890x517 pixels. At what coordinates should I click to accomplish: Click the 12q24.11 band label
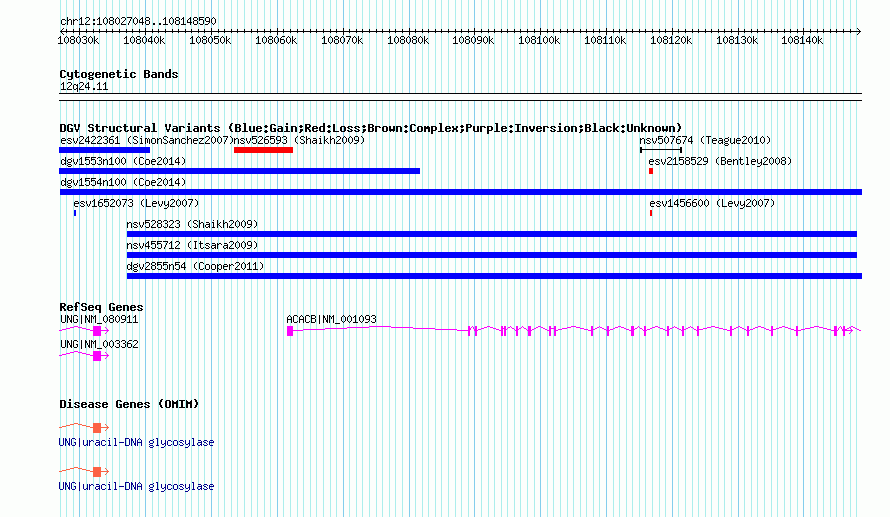(x=84, y=87)
